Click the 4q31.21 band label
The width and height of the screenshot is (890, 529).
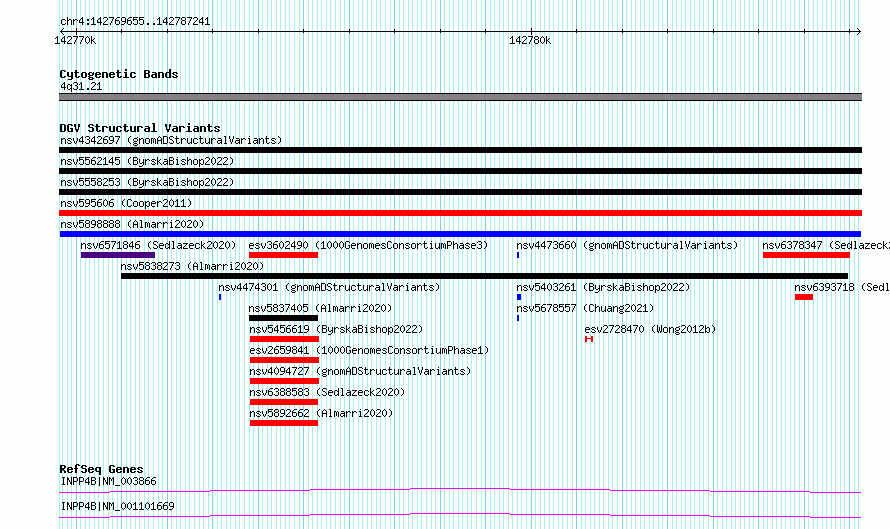click(x=81, y=86)
